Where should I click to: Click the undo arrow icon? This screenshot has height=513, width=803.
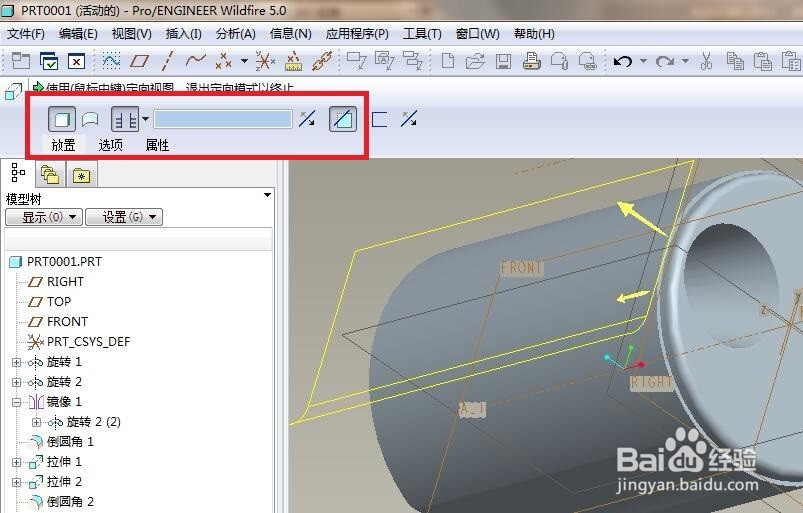click(623, 61)
